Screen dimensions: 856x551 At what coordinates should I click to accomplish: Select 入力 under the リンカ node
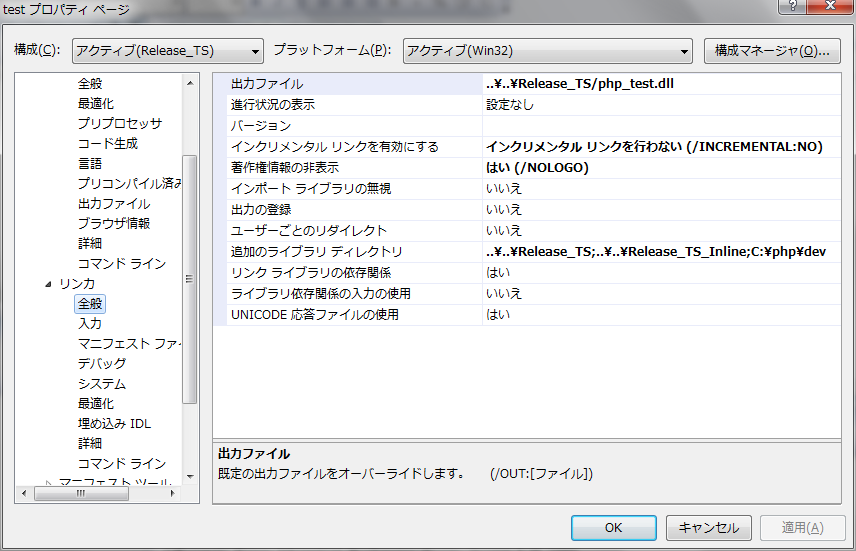pos(90,324)
